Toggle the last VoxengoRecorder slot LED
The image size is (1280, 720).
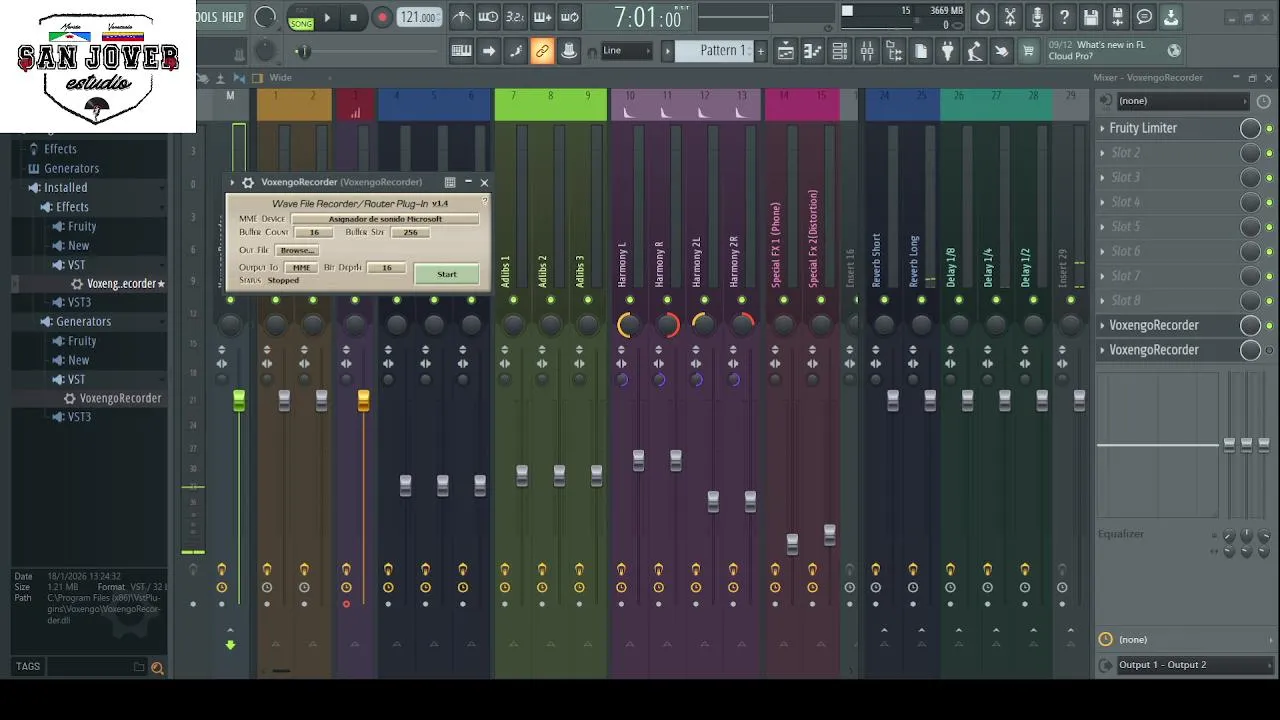pos(1270,350)
